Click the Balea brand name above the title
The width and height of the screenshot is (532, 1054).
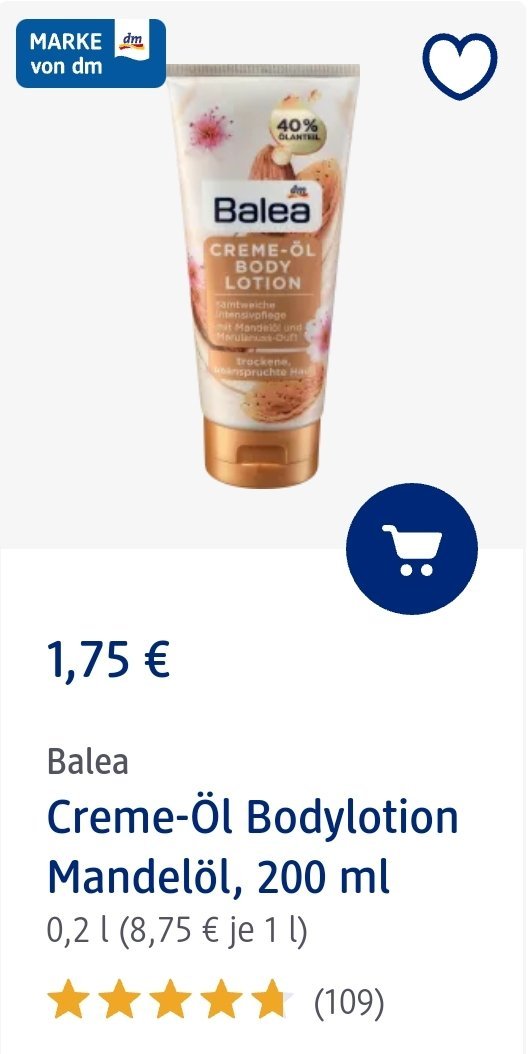click(87, 762)
